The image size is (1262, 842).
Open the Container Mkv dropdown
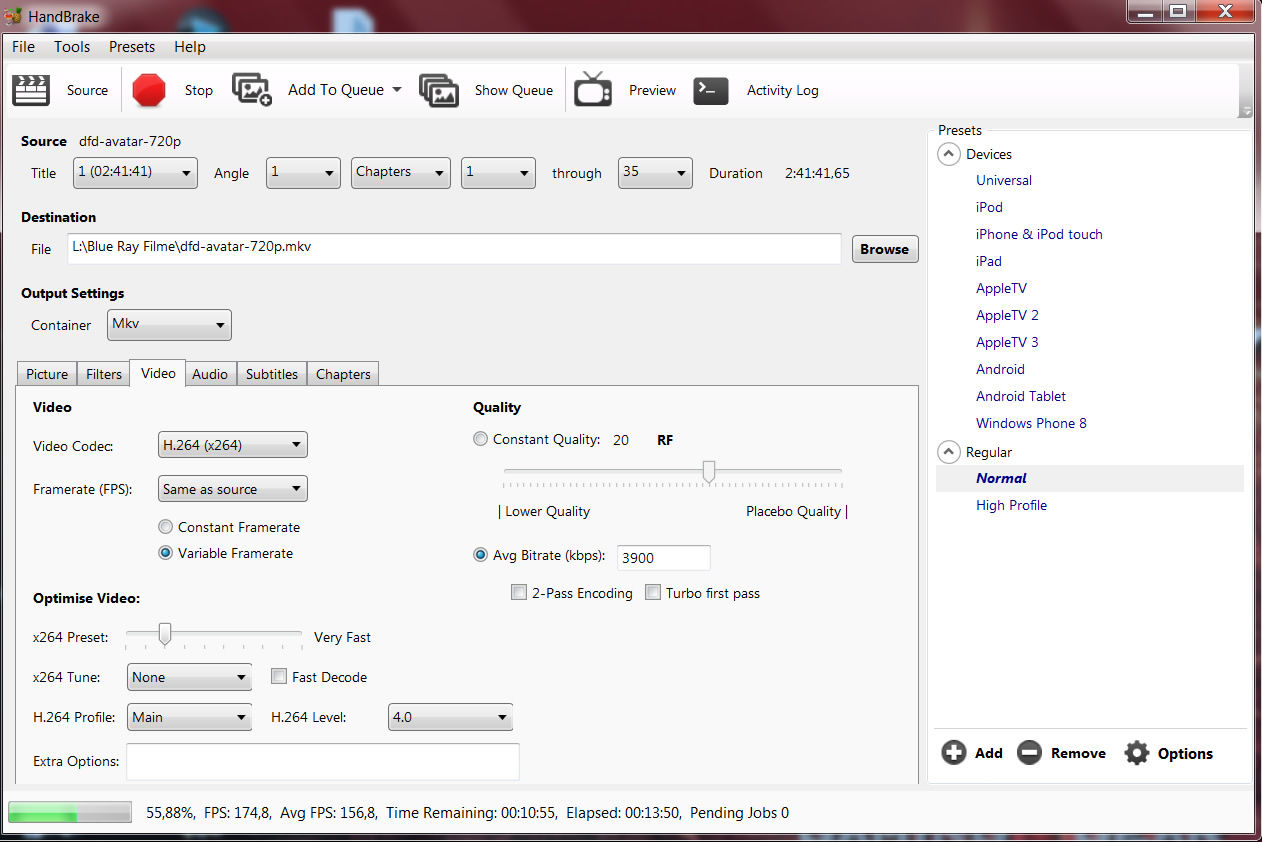tap(170, 324)
